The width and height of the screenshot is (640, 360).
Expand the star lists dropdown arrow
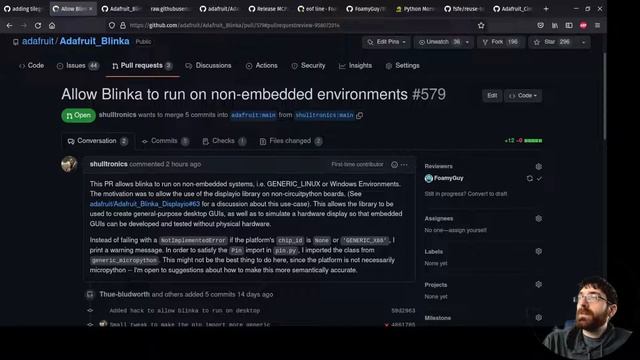tap(583, 42)
